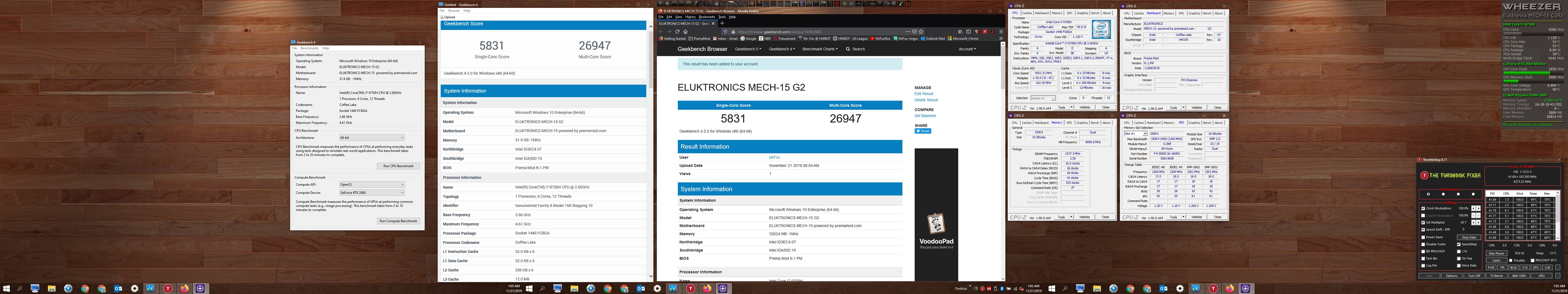The height and width of the screenshot is (294, 1568).
Task: Open new Firefox tab with plus
Action: coord(722,23)
